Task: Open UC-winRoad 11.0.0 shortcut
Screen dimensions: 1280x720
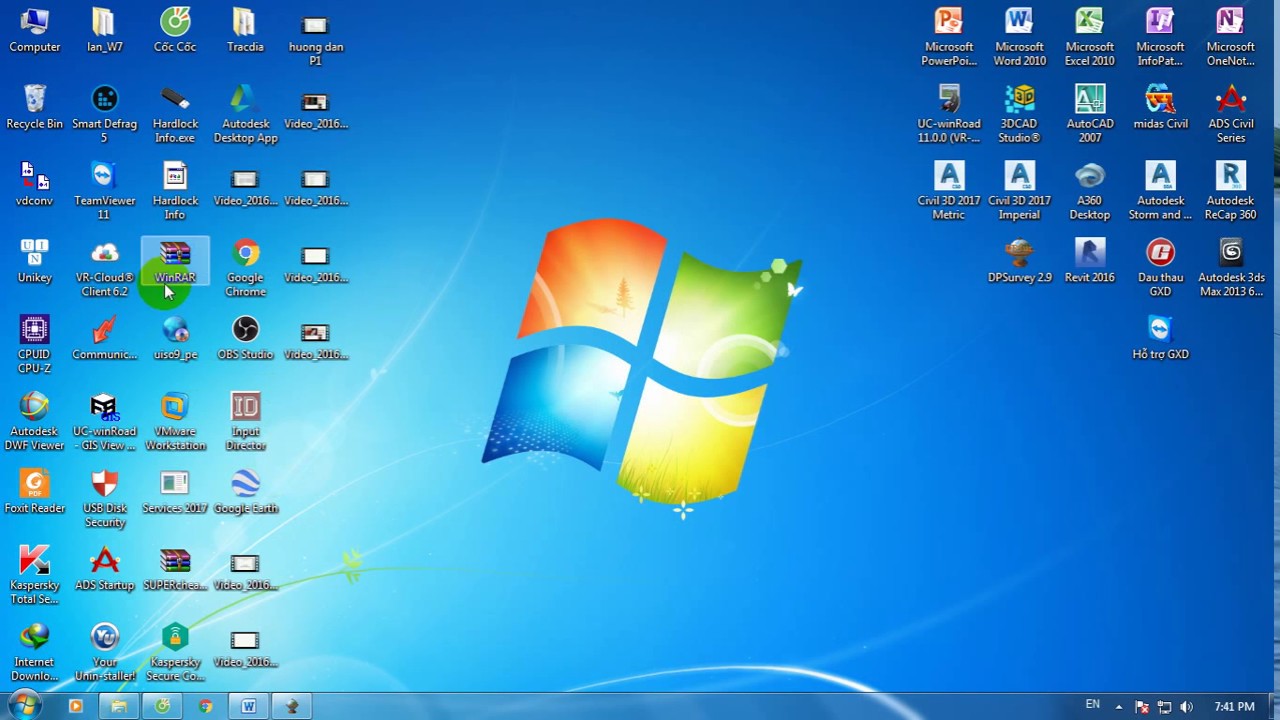Action: pos(949,114)
